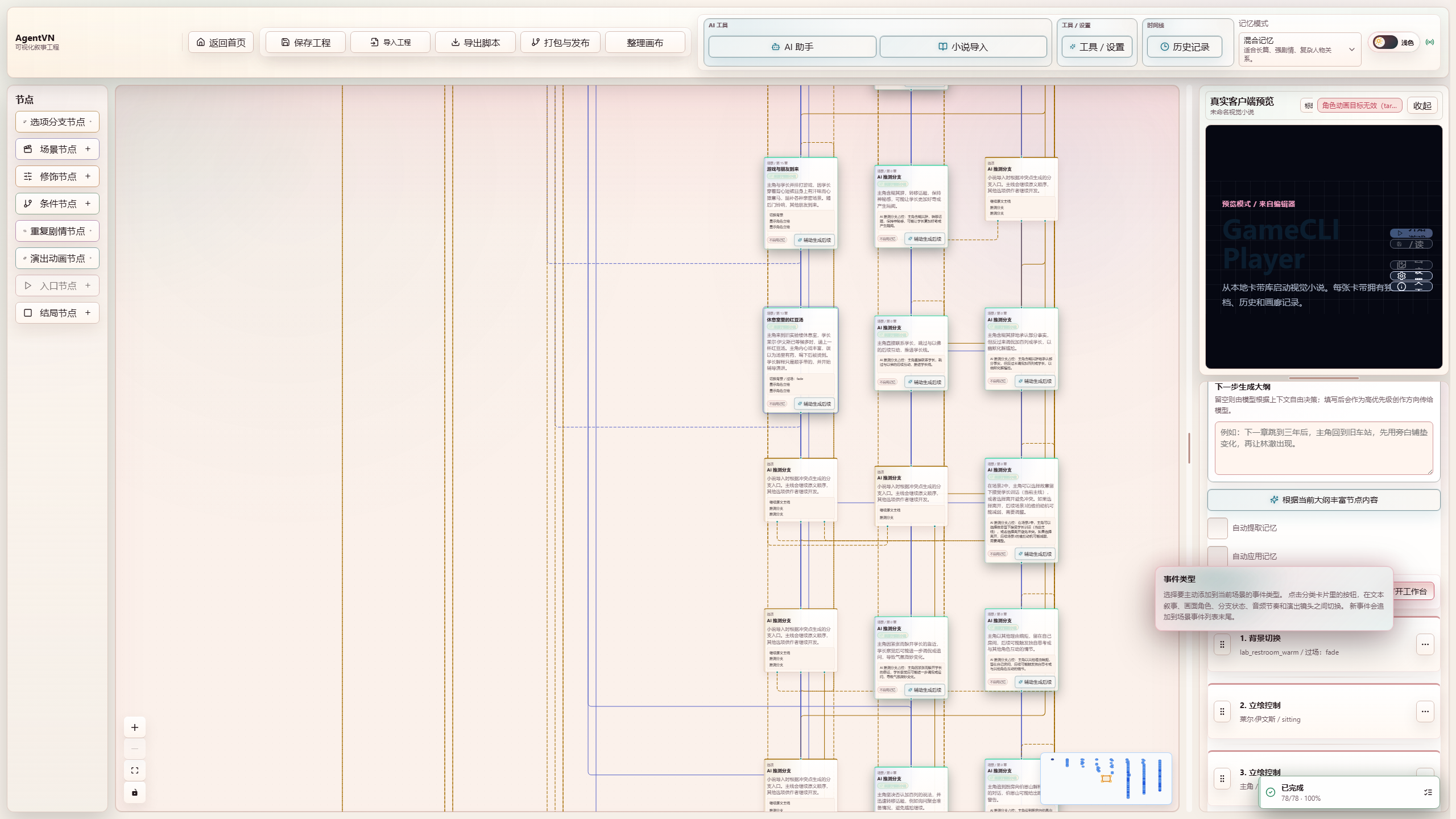Select the 游戏与朋友到来 scene node
1456x819 pixels.
[801, 203]
